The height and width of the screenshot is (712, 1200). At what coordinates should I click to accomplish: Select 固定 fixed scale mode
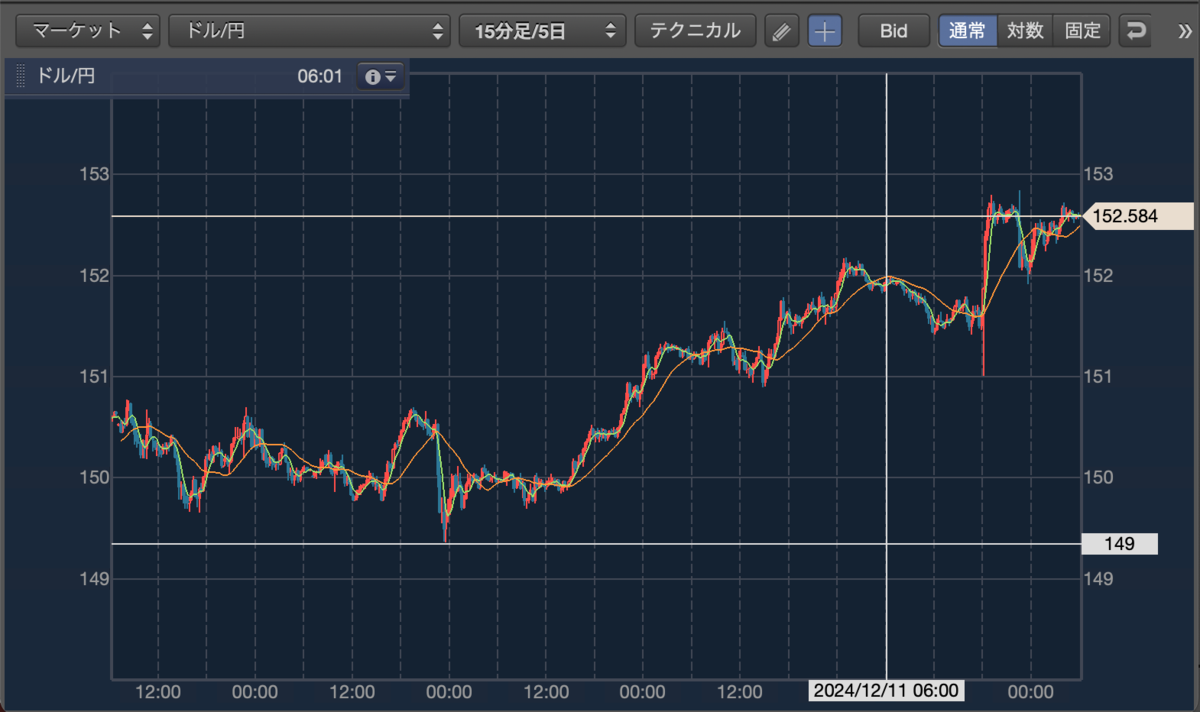click(x=1082, y=31)
